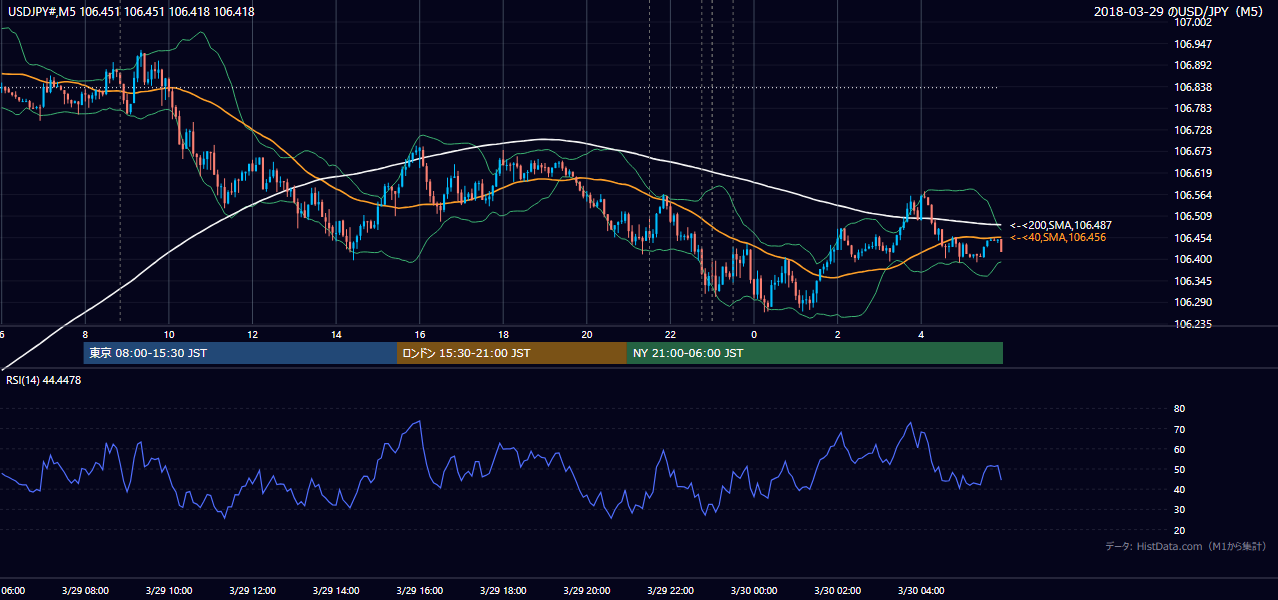This screenshot has height=600, width=1278.
Task: Click hour label 12 above the session bars
Action: [x=252, y=335]
